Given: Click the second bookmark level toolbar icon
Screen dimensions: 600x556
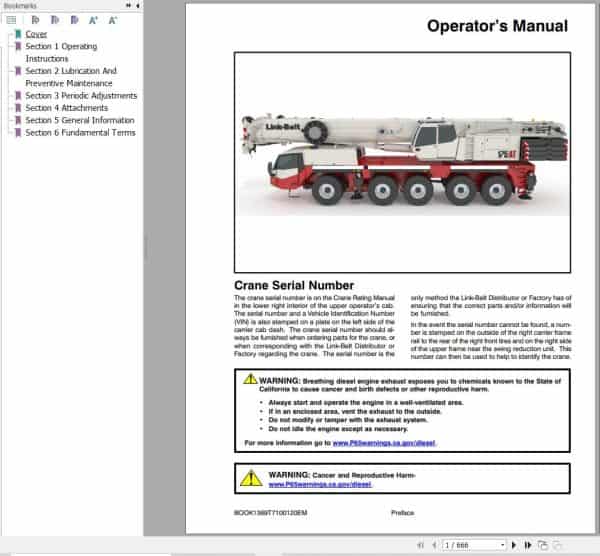Looking at the screenshot, I should click(x=55, y=20).
